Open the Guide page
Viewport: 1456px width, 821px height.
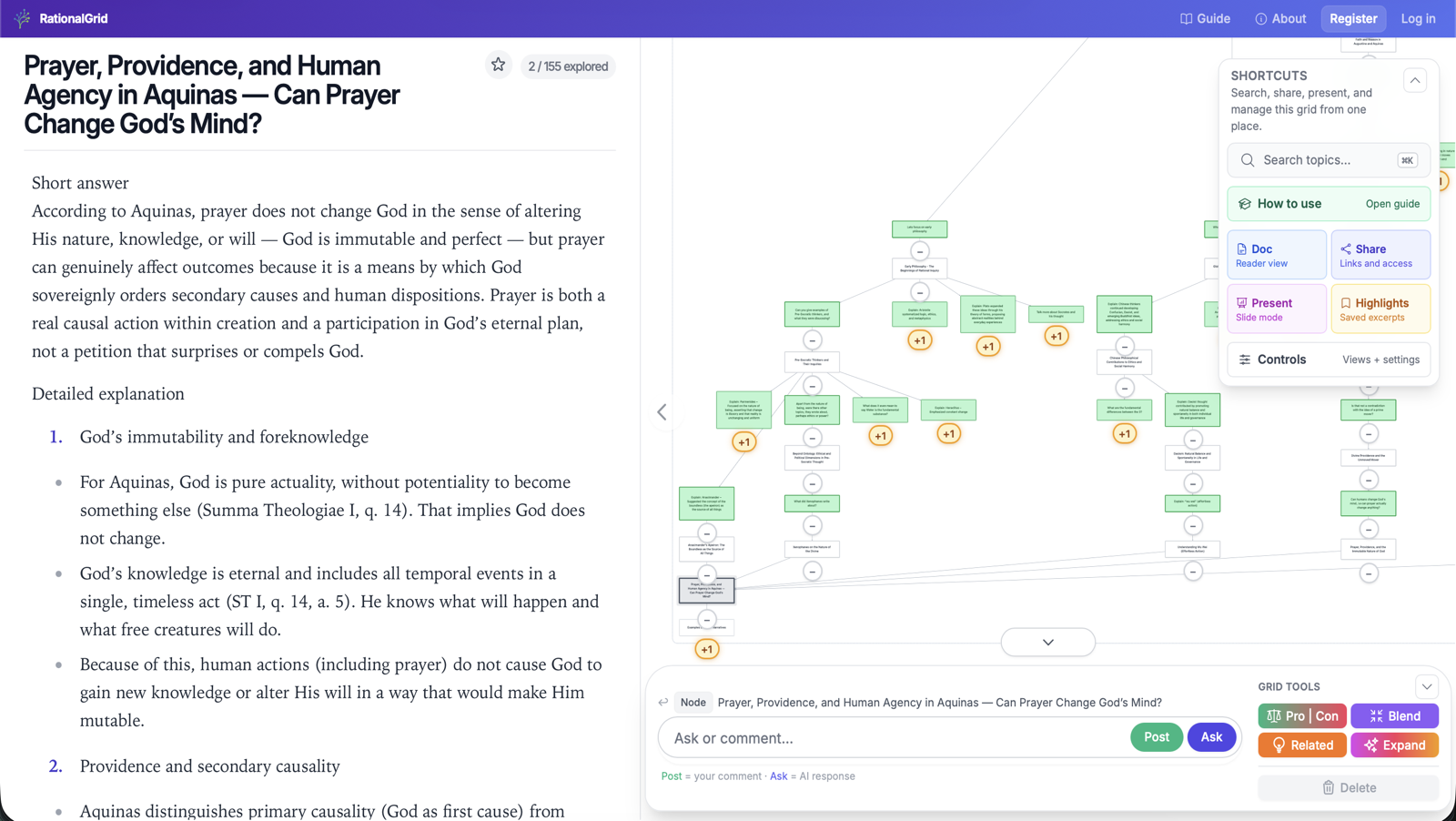click(1205, 18)
